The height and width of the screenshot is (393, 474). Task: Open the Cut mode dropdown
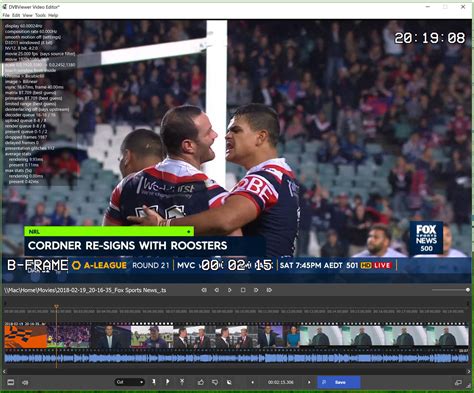129,382
